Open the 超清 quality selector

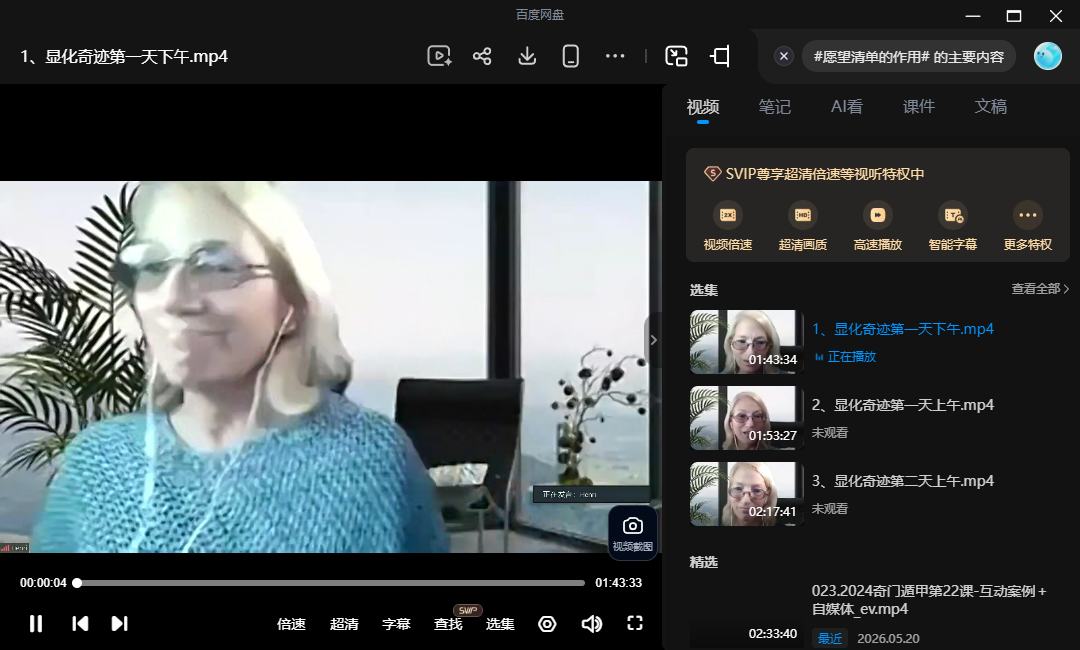[x=344, y=624]
